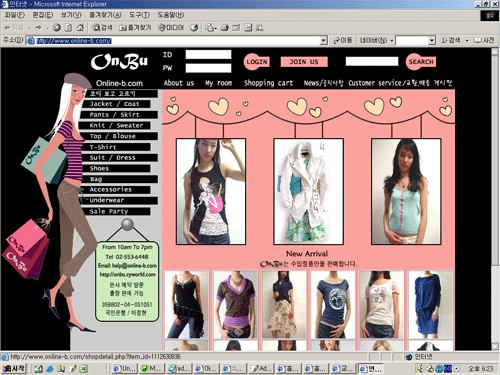This screenshot has width=500, height=375.
Task: Click the History icon next to Media
Action: point(194,28)
